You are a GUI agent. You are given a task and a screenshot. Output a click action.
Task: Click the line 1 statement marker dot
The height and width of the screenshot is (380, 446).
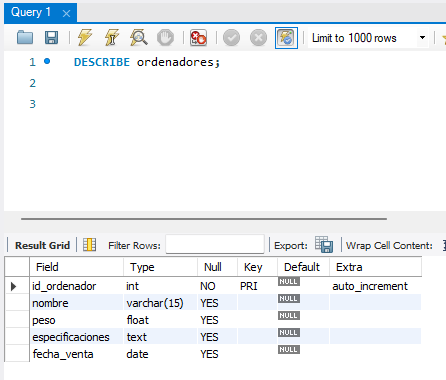[x=47, y=61]
